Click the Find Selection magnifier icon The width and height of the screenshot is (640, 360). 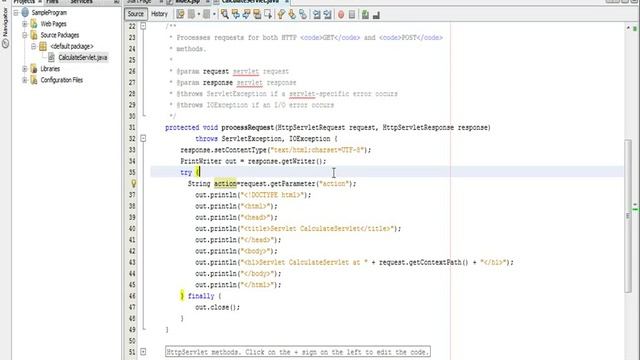point(224,14)
